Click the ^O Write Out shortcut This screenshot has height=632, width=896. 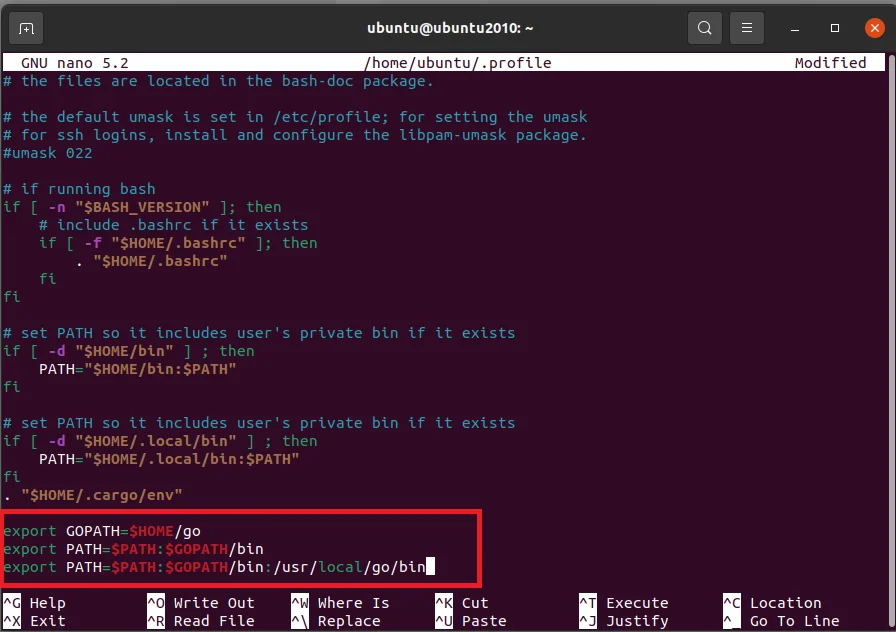pyautogui.click(x=201, y=603)
